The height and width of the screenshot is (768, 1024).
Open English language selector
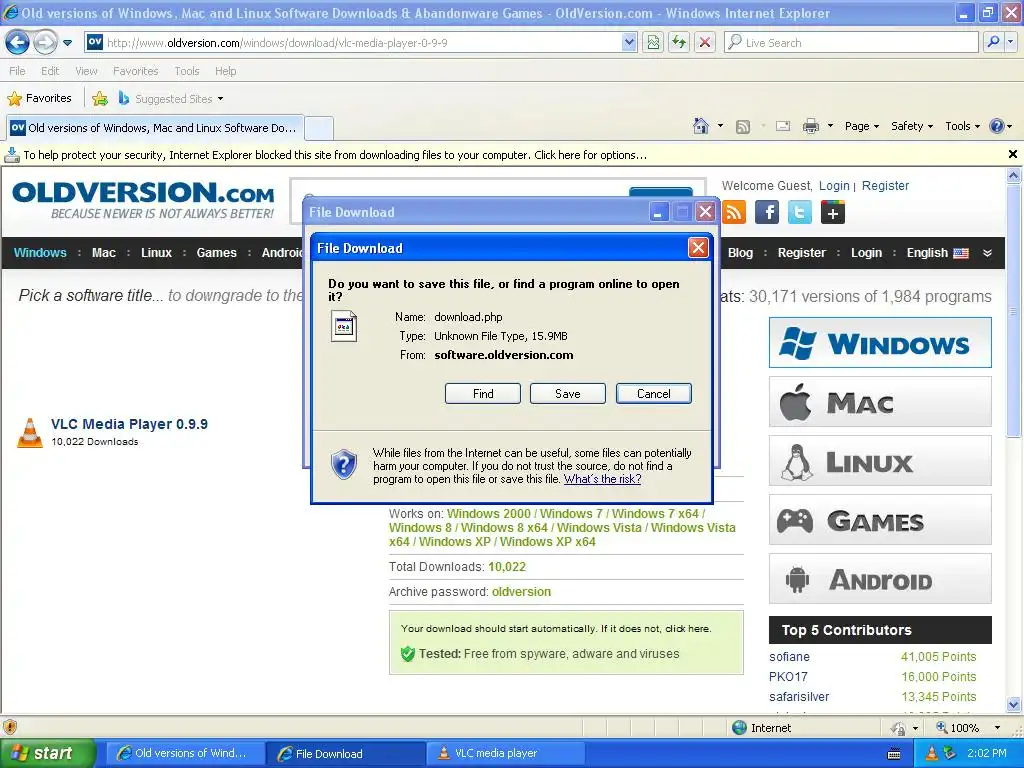(x=937, y=253)
